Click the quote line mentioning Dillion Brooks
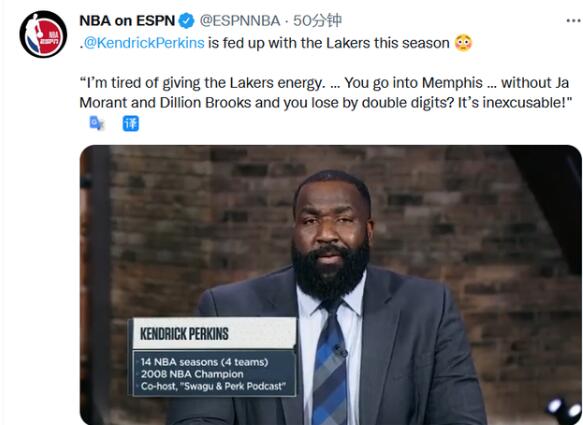This screenshot has height=425, width=583. 325,103
